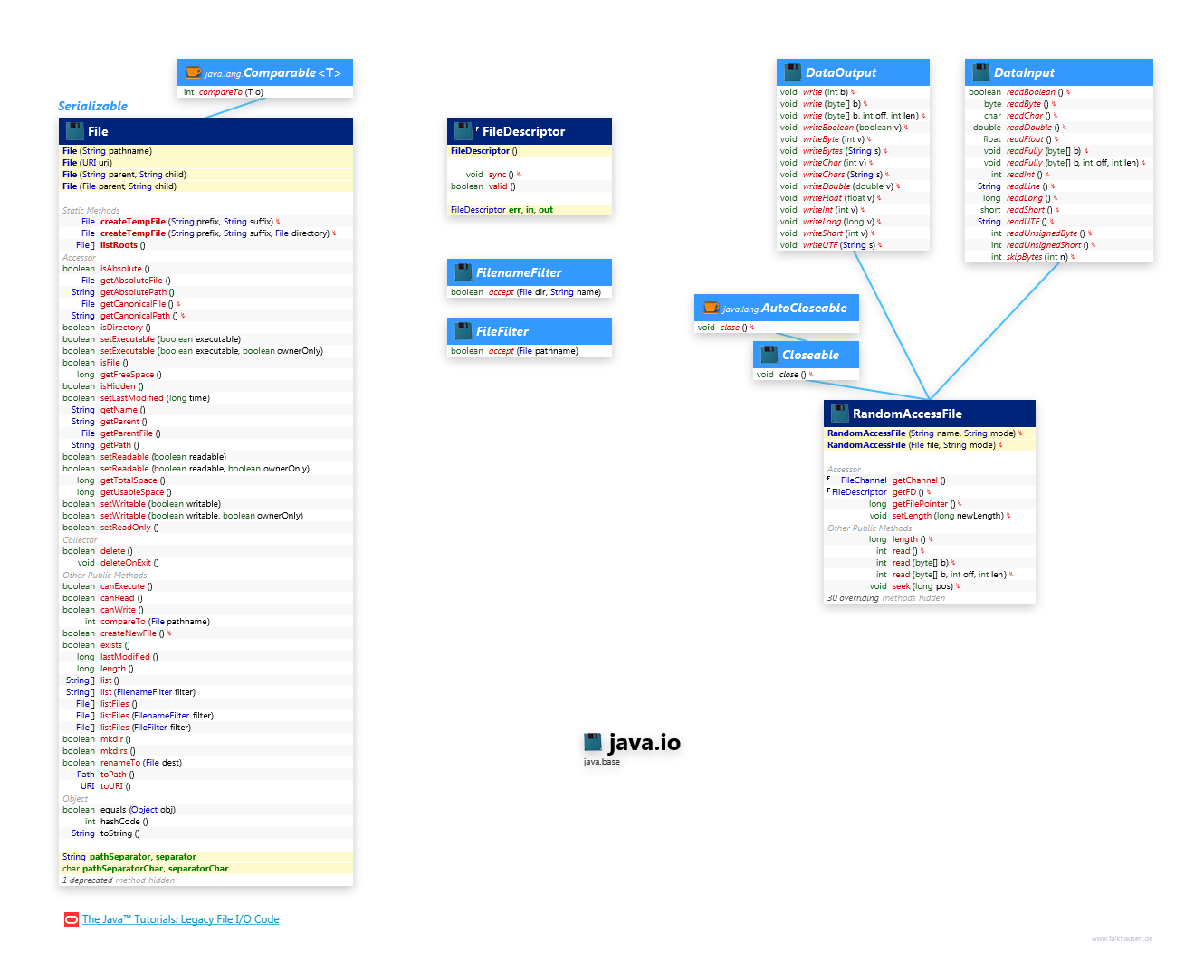This screenshot has width=1204, height=980.
Task: Click the pathSeparatorChar, separatorChar field row
Action: tap(205, 869)
